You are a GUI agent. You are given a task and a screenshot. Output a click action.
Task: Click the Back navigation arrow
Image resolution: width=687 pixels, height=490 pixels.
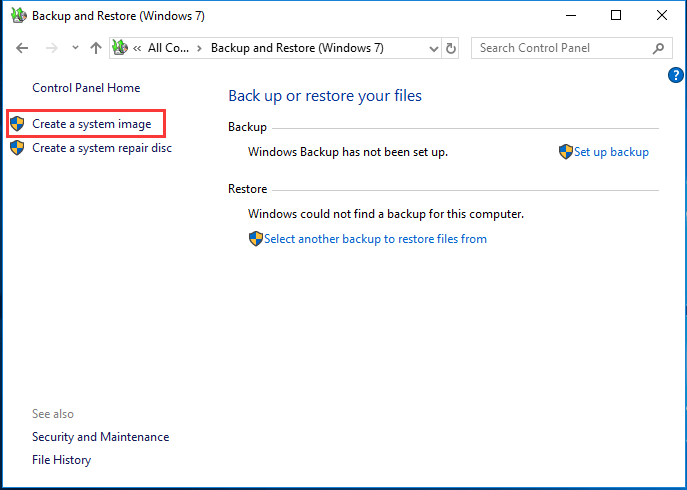pyautogui.click(x=22, y=48)
